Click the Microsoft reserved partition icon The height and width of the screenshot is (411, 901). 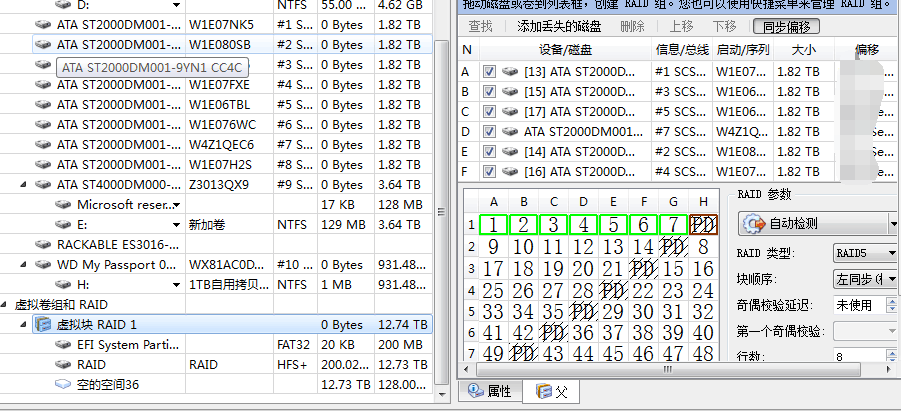(x=63, y=204)
